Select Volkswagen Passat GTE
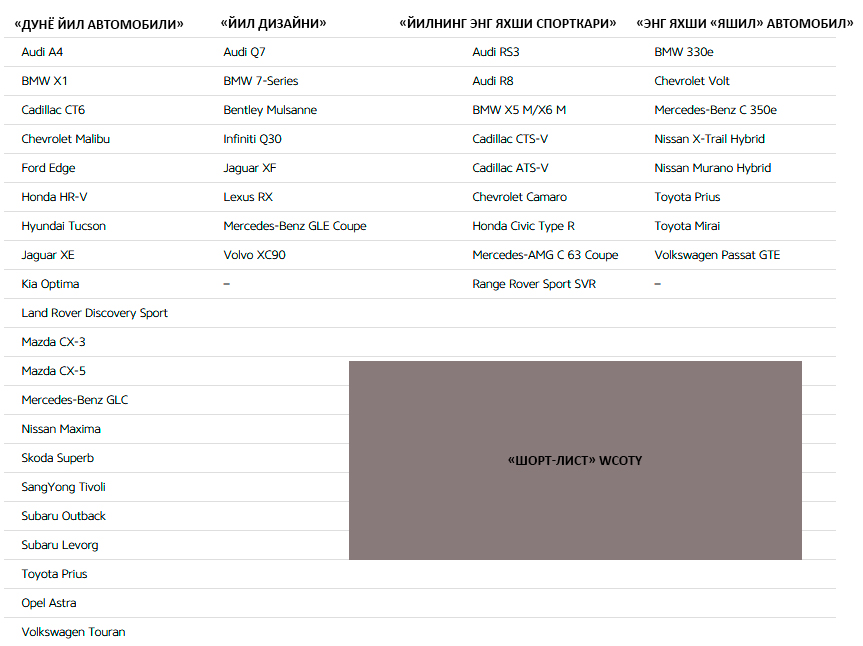Viewport: 863px width, 646px height. coord(717,255)
